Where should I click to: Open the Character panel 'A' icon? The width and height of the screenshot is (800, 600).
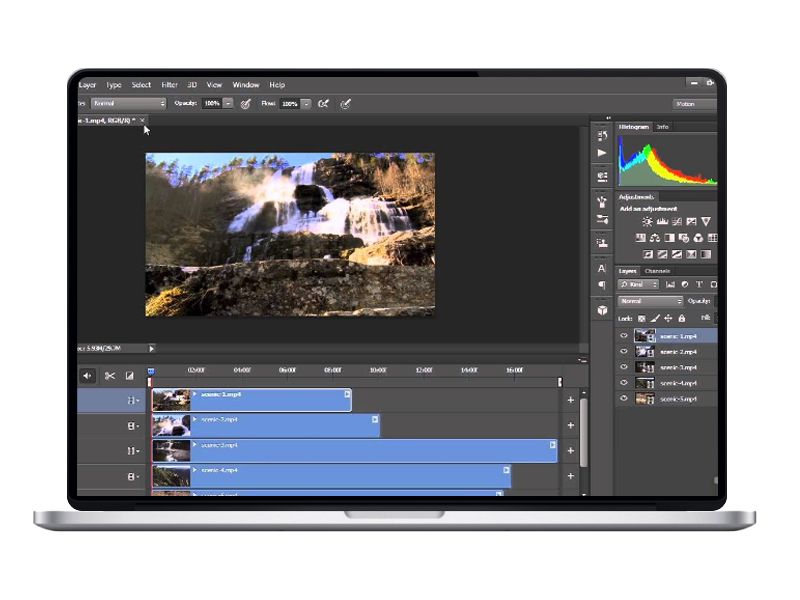602,268
